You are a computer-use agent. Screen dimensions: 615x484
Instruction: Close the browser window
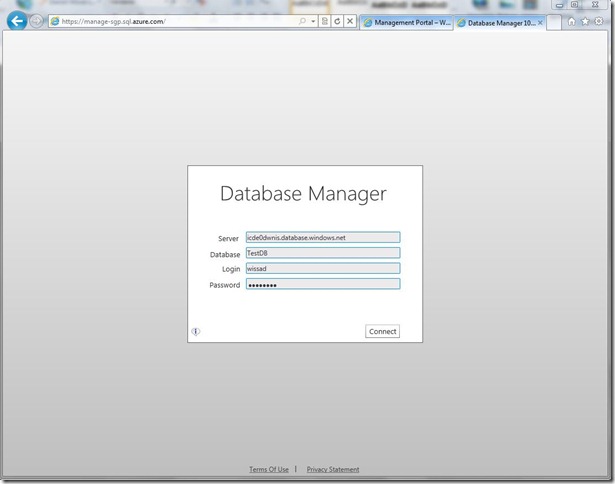[595, 5]
